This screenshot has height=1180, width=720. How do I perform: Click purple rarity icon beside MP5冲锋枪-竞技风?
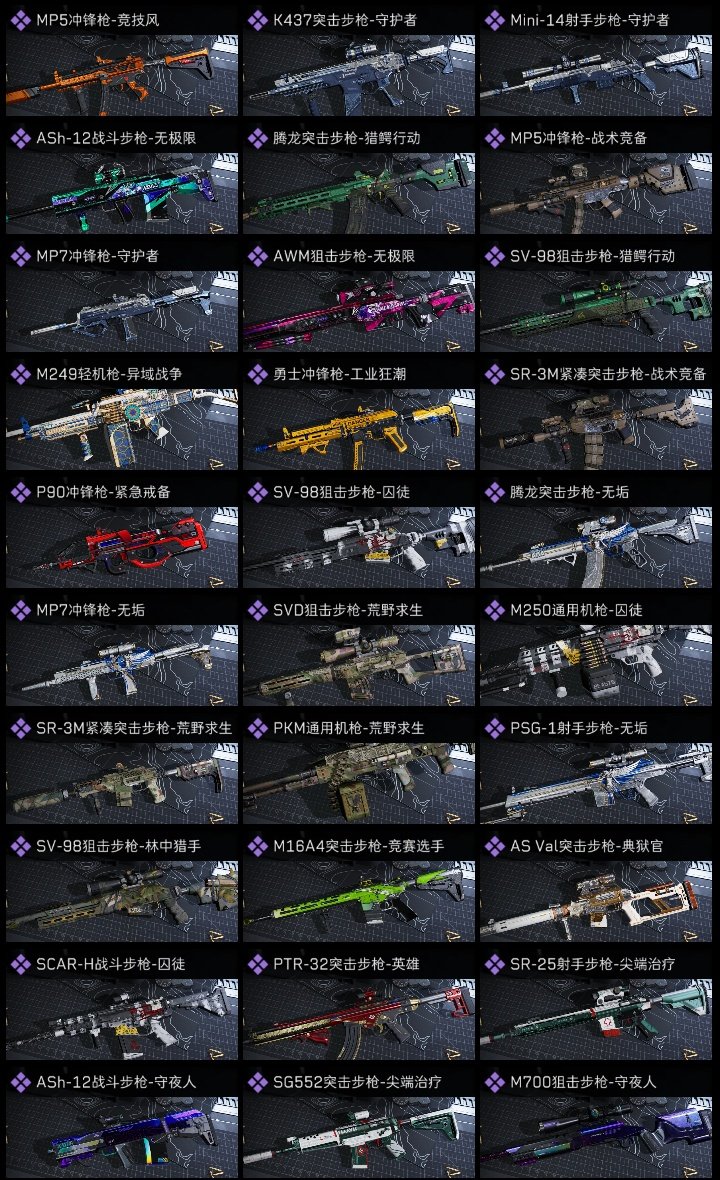pyautogui.click(x=20, y=20)
